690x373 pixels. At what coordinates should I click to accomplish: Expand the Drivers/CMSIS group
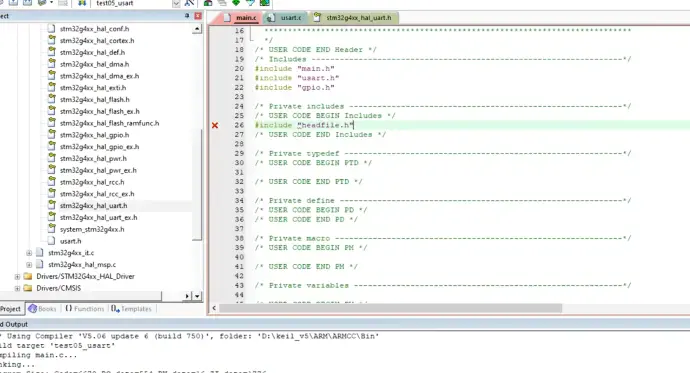click(17, 289)
